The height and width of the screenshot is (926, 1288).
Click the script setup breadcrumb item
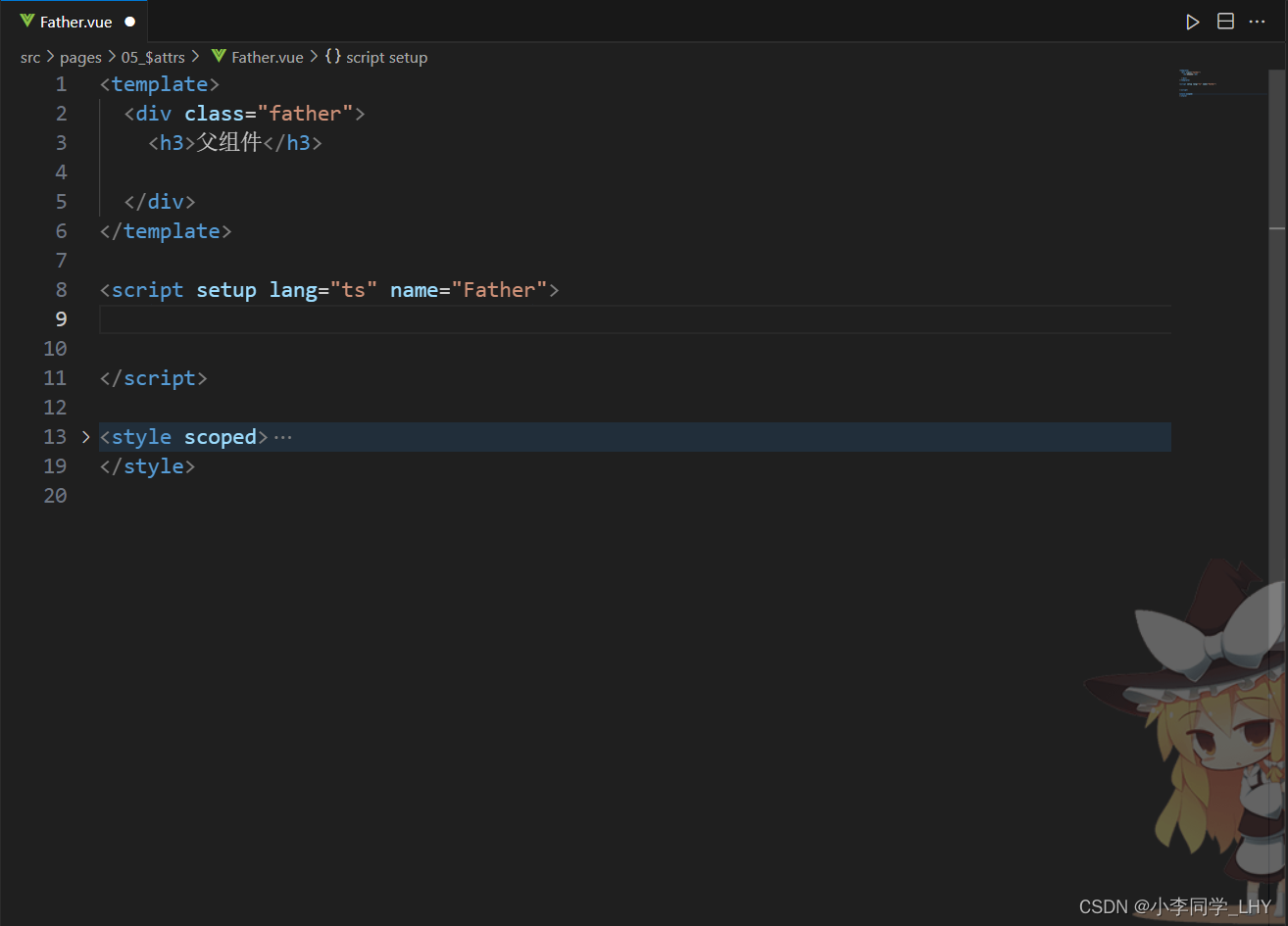click(386, 58)
